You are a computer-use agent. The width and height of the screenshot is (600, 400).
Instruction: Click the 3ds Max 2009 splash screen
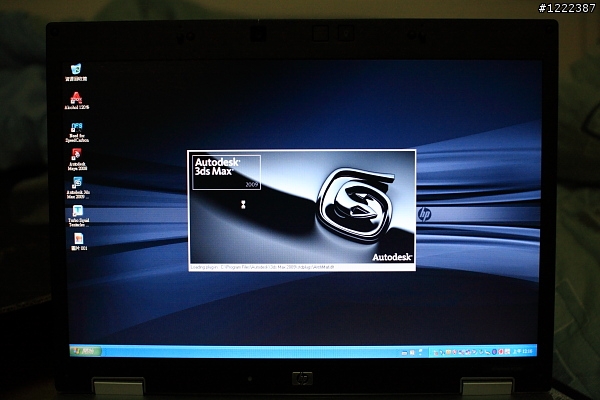[x=302, y=210]
